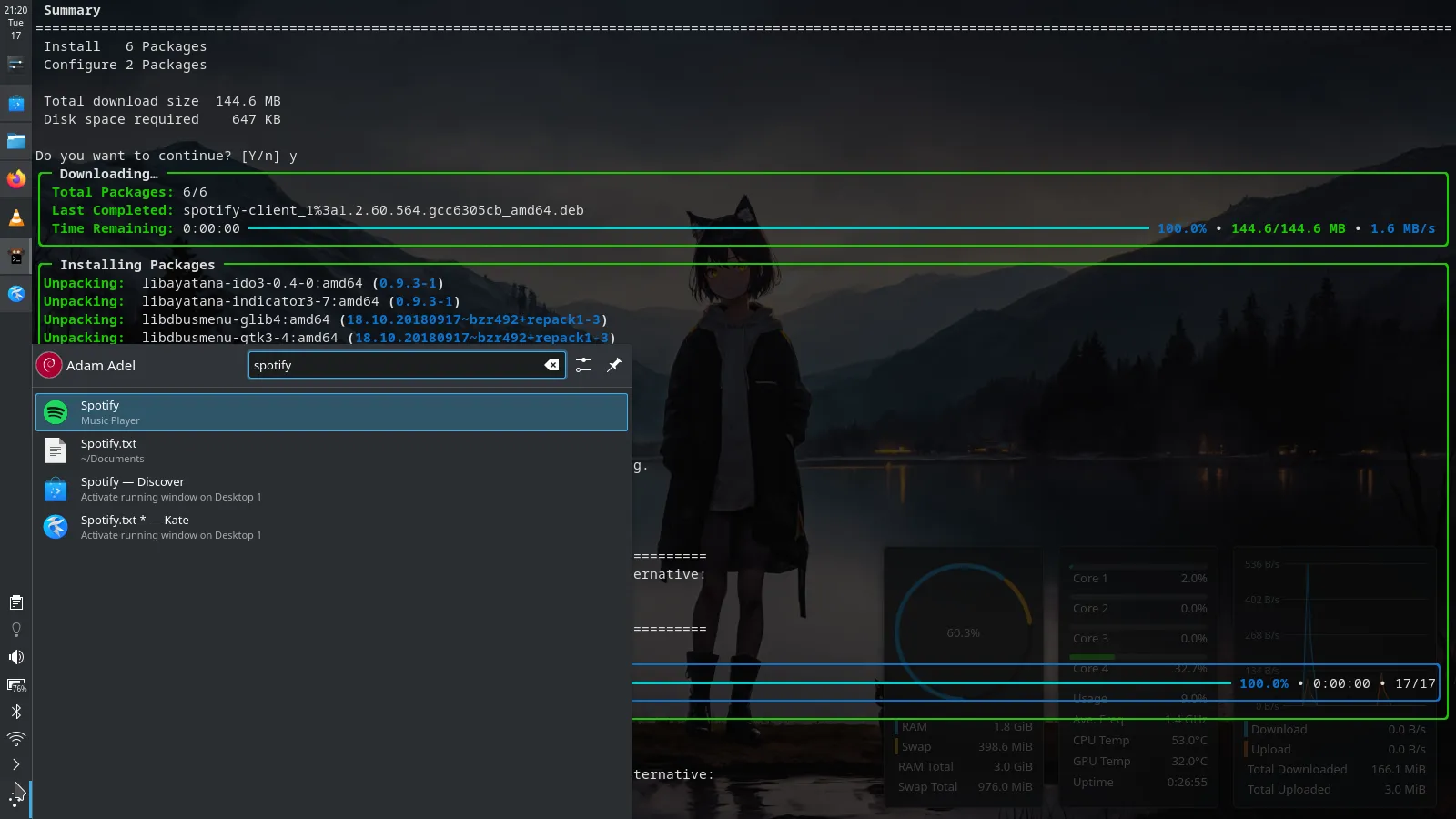Click the libayatana-ido3 unpacking line

pos(244,283)
